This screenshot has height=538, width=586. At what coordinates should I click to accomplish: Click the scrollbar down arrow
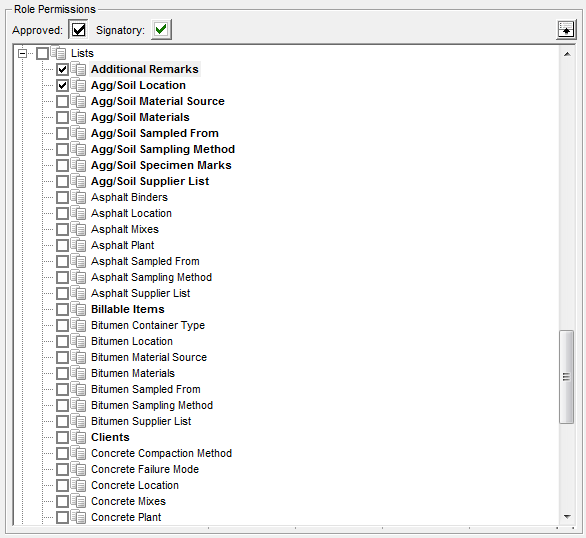pos(567,517)
